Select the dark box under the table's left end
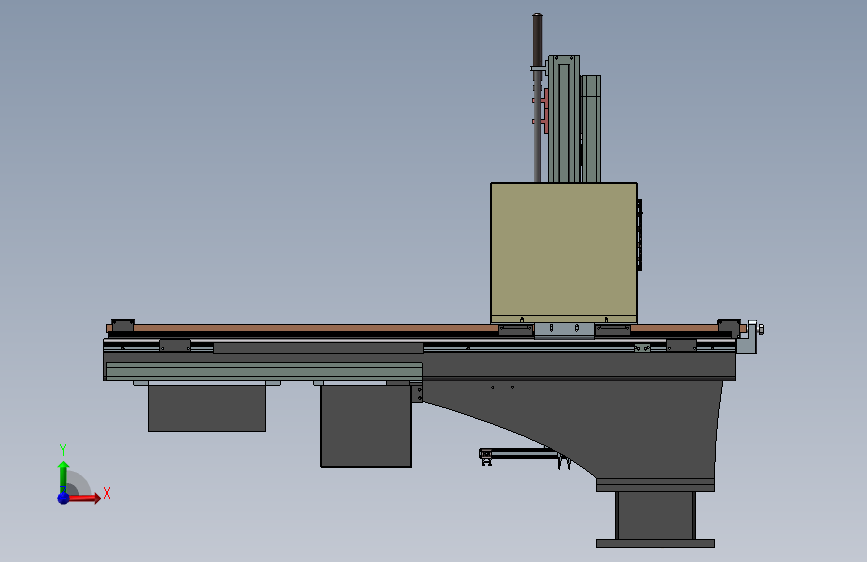867x562 pixels. coord(207,408)
